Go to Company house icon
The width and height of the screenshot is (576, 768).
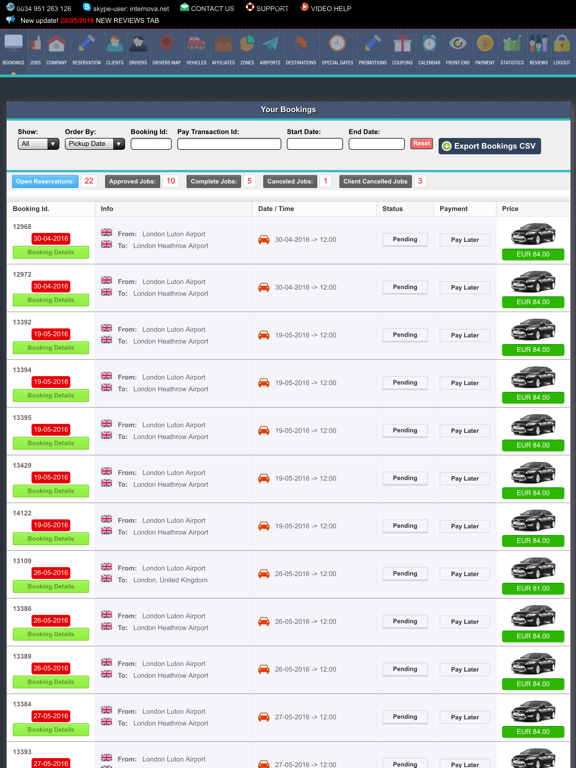click(x=56, y=44)
